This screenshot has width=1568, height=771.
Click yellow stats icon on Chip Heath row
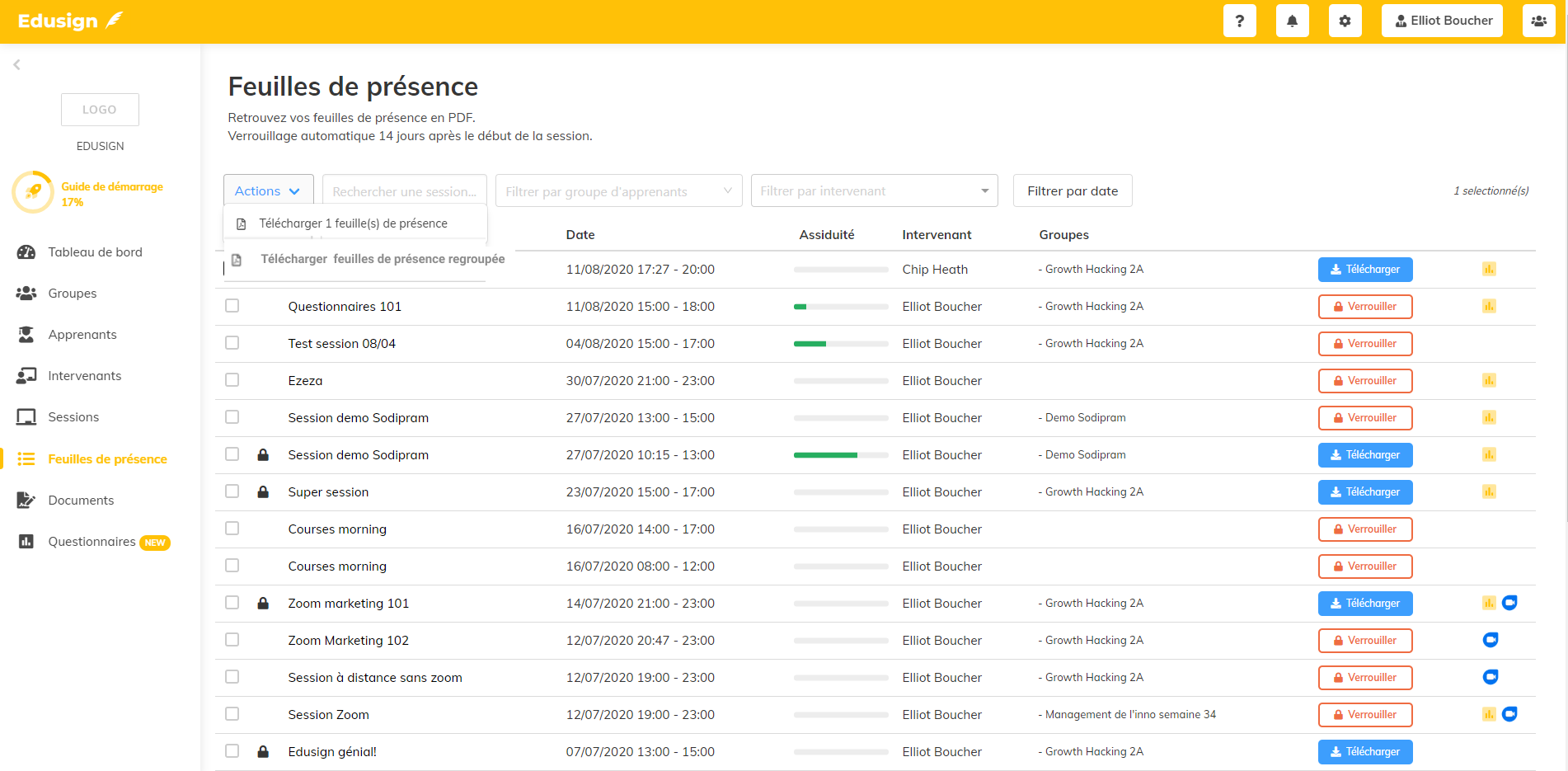1489,269
